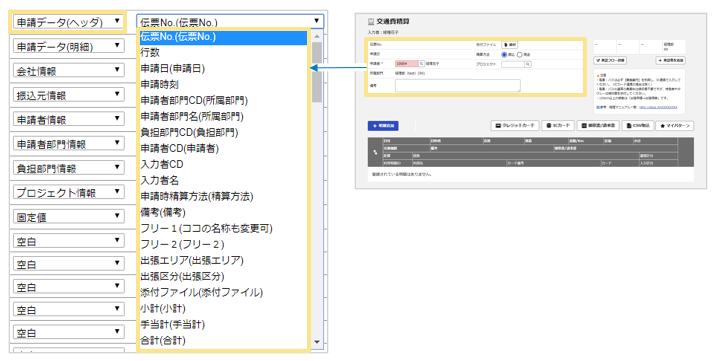Click the search icon next to プロジェクト field

(528, 64)
